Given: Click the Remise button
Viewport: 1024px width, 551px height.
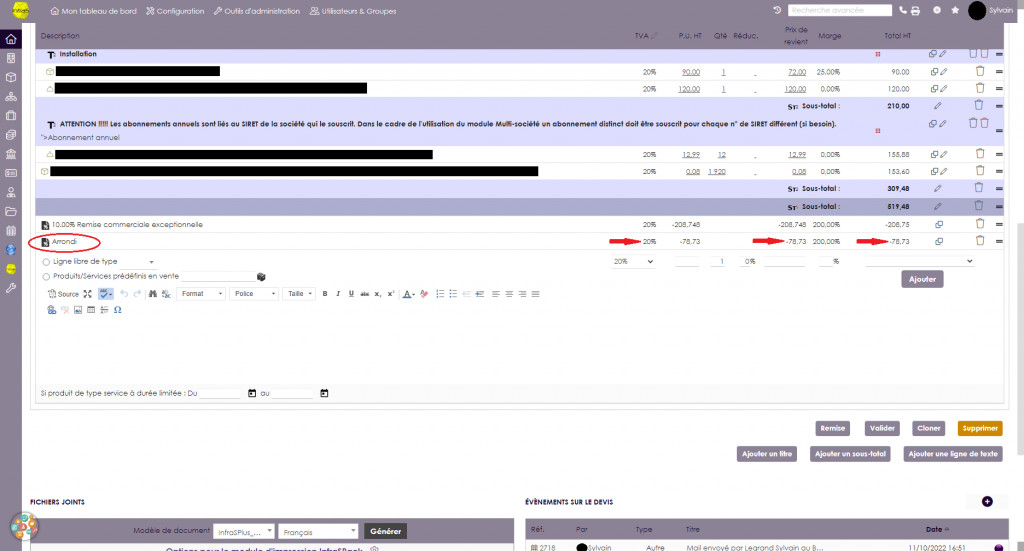Looking at the screenshot, I should coord(833,428).
